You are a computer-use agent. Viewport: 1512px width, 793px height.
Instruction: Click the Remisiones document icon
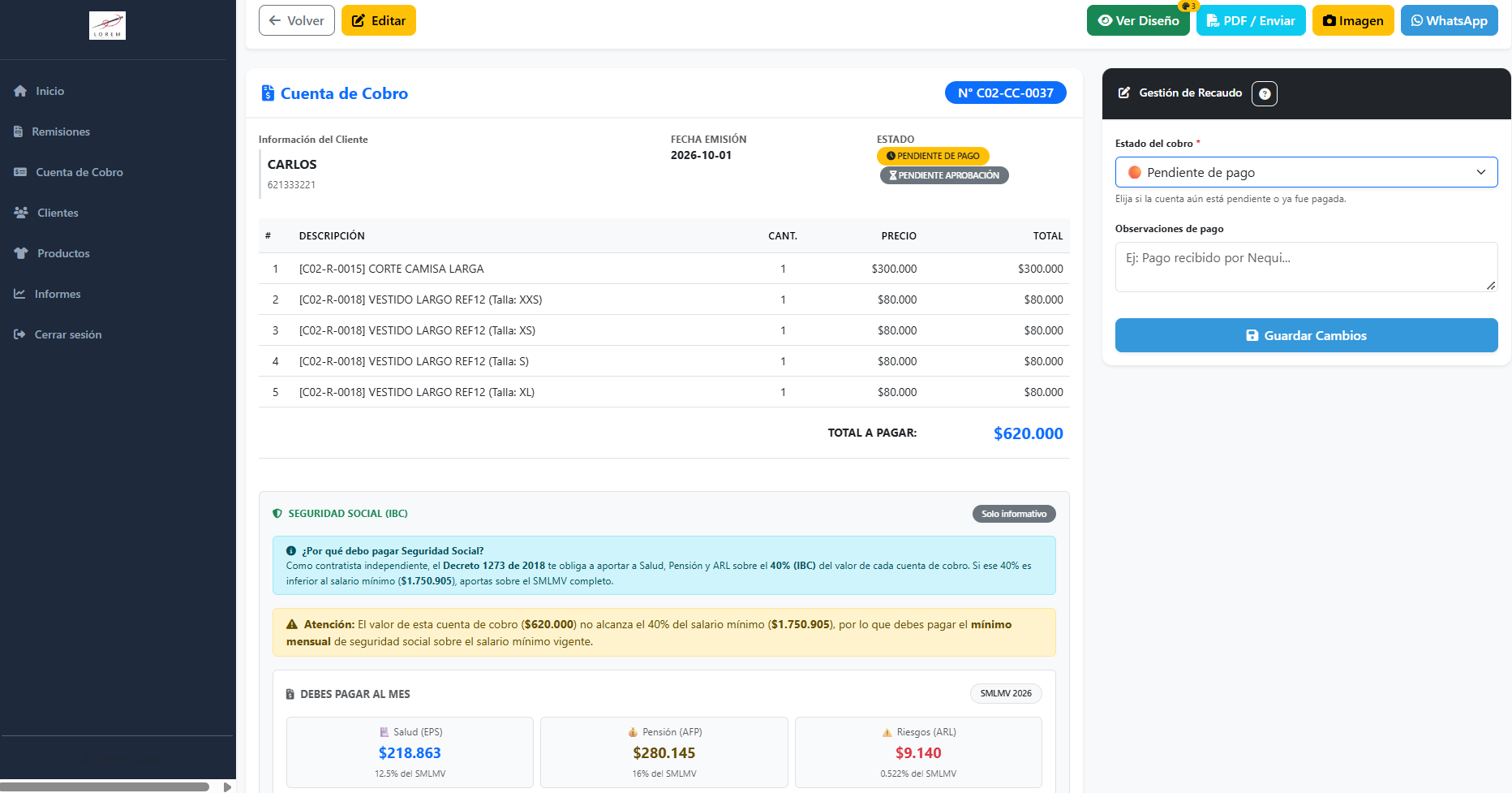pyautogui.click(x=18, y=131)
